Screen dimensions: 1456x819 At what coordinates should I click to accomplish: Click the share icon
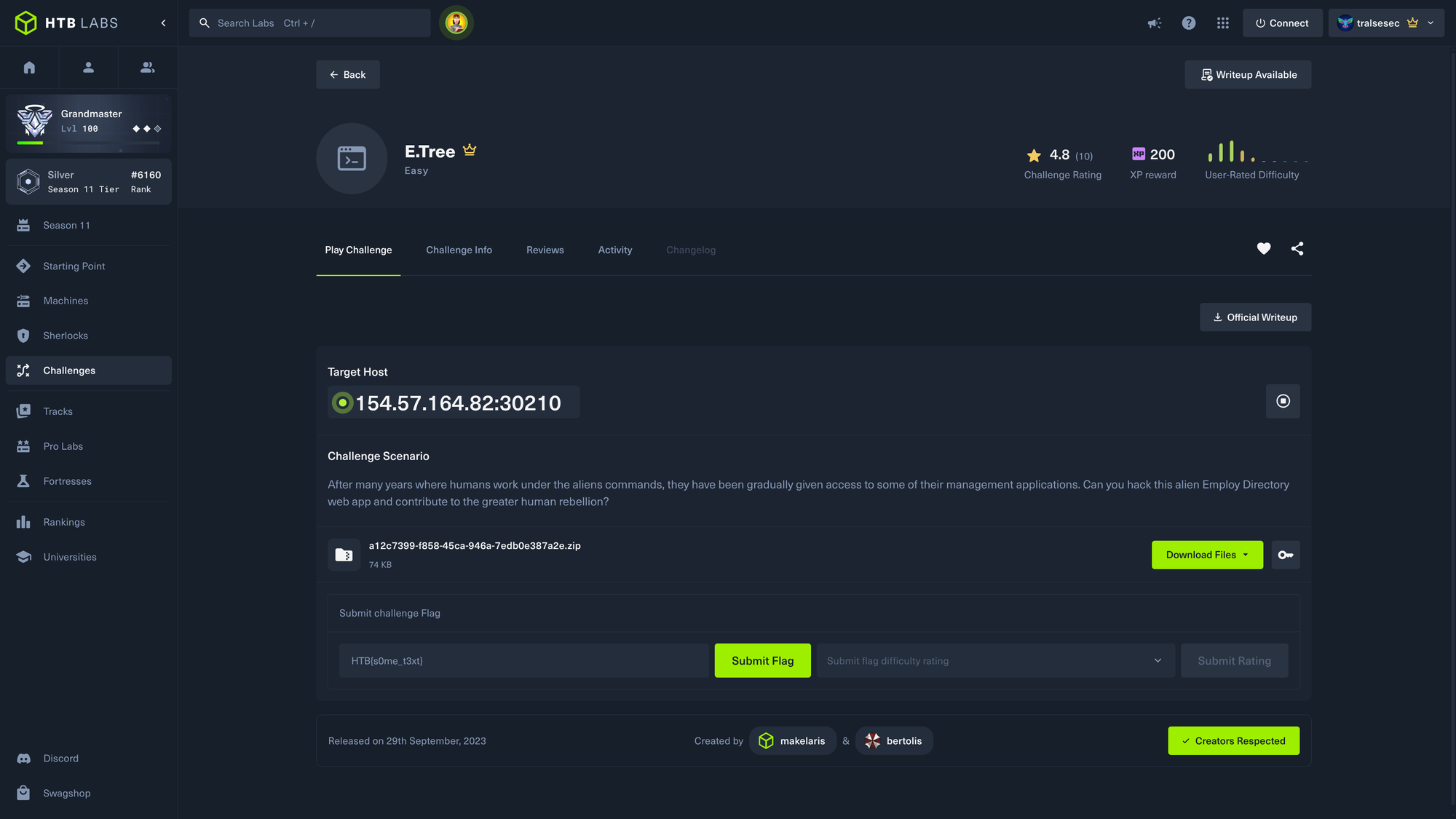(1297, 249)
